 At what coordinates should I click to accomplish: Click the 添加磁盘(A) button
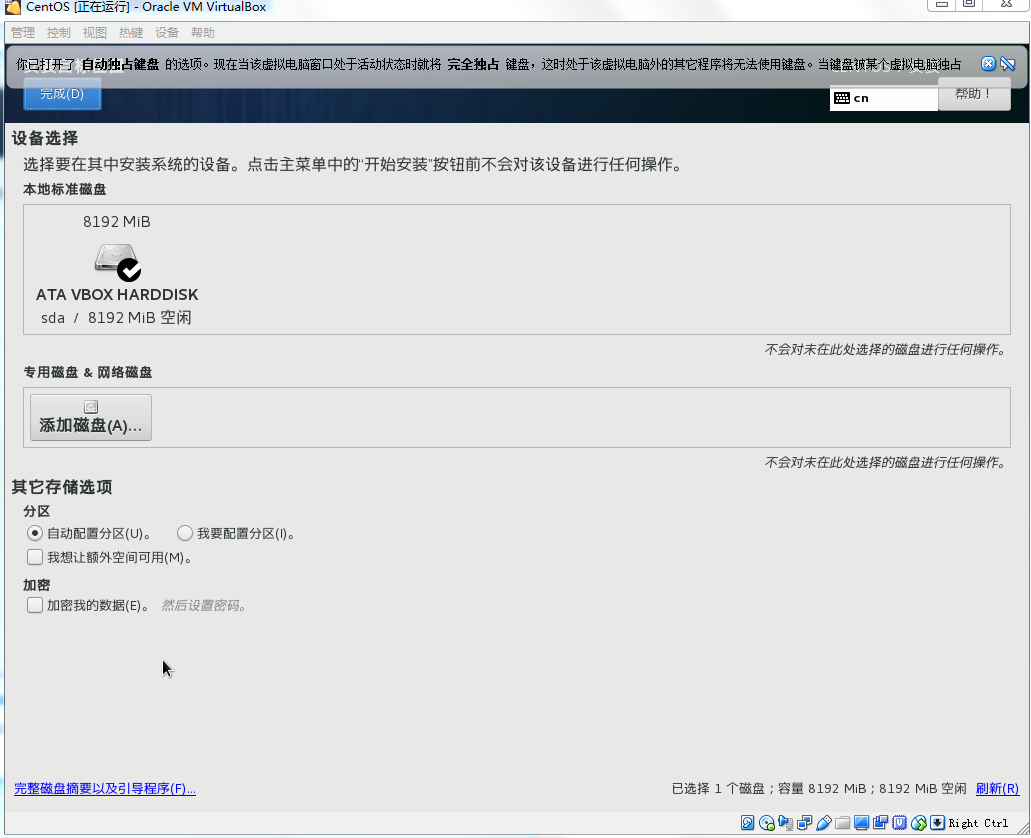point(90,417)
